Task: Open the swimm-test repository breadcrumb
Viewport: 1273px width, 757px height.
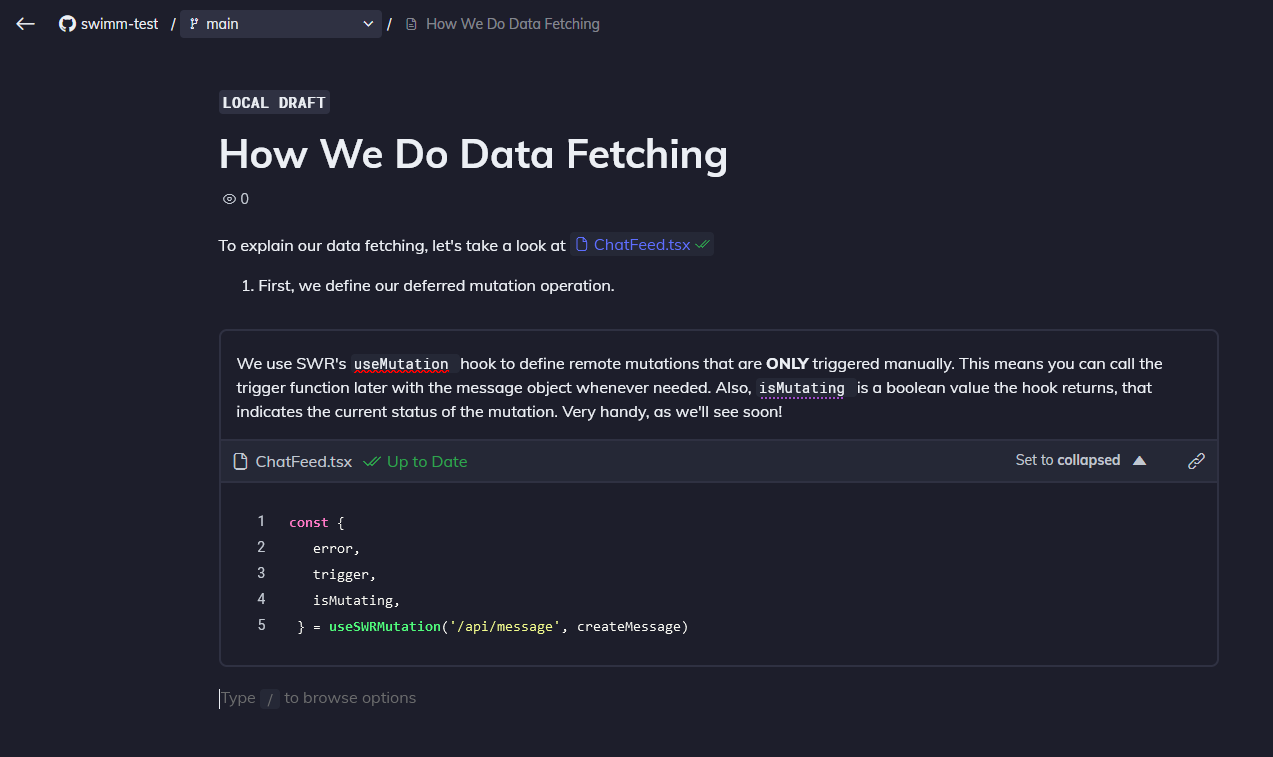Action: coord(119,24)
